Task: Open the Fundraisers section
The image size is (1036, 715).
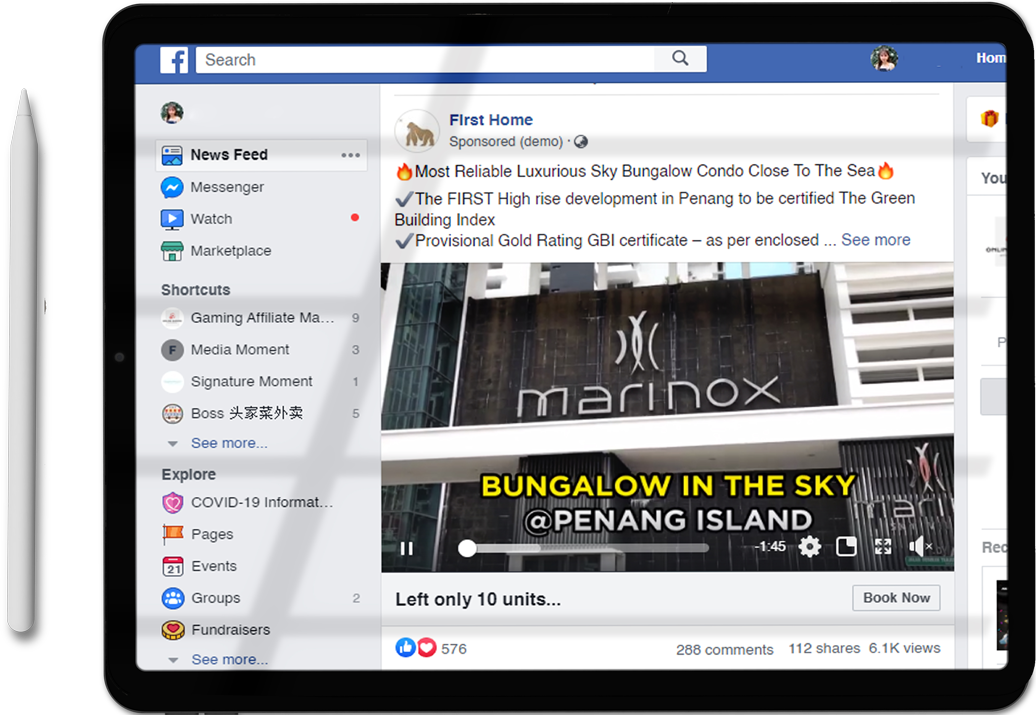Action: tap(230, 630)
